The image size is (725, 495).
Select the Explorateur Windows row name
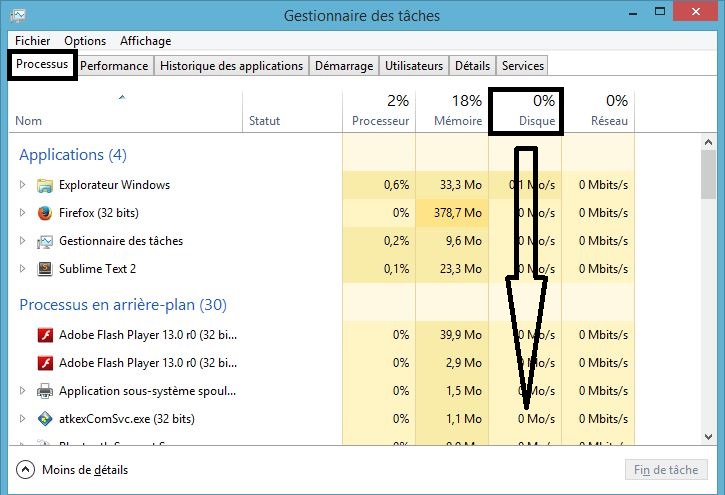click(114, 185)
